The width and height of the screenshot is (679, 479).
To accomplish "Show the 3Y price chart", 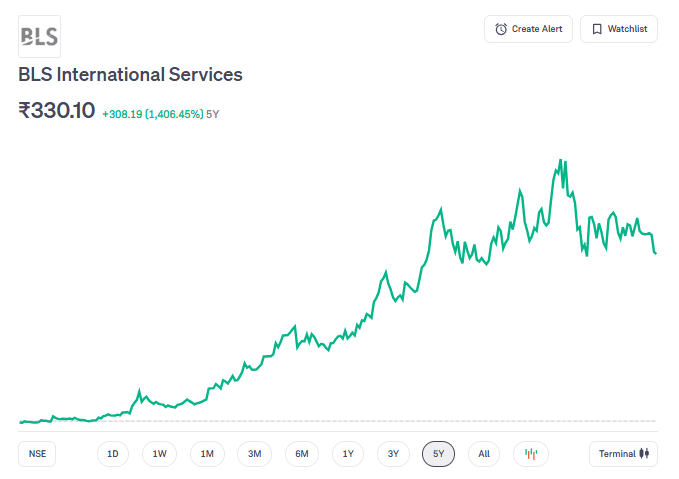I will (x=394, y=454).
